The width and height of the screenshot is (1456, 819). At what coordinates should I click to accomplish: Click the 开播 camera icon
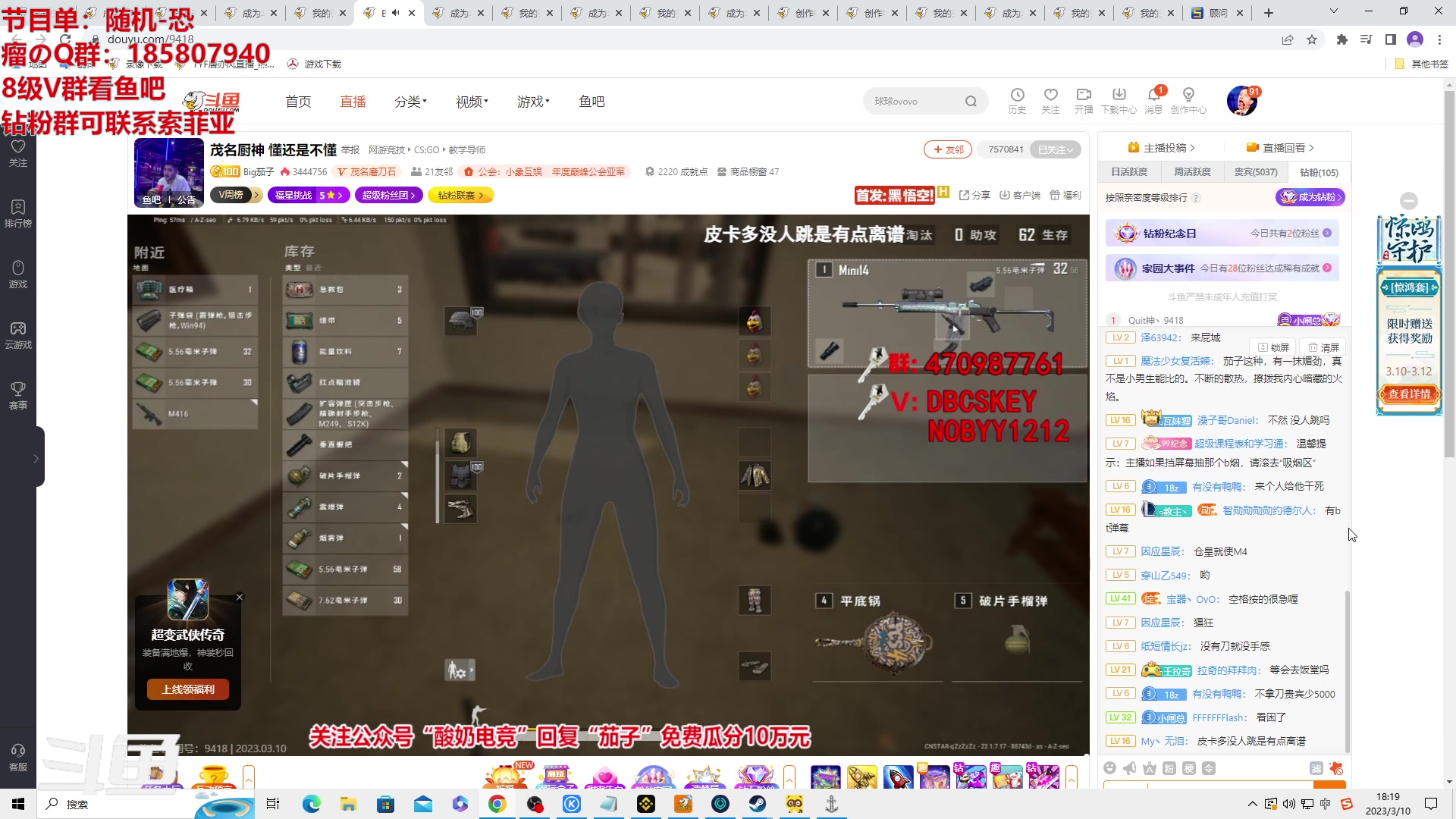coord(1084,100)
